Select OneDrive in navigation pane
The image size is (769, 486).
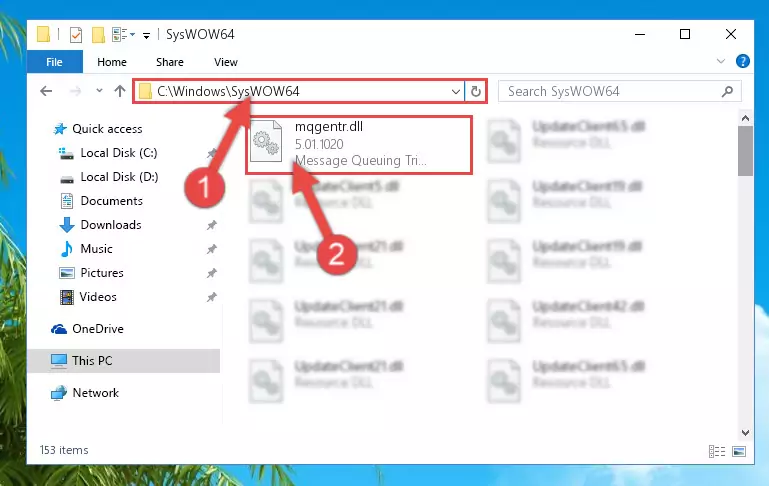[x=98, y=329]
